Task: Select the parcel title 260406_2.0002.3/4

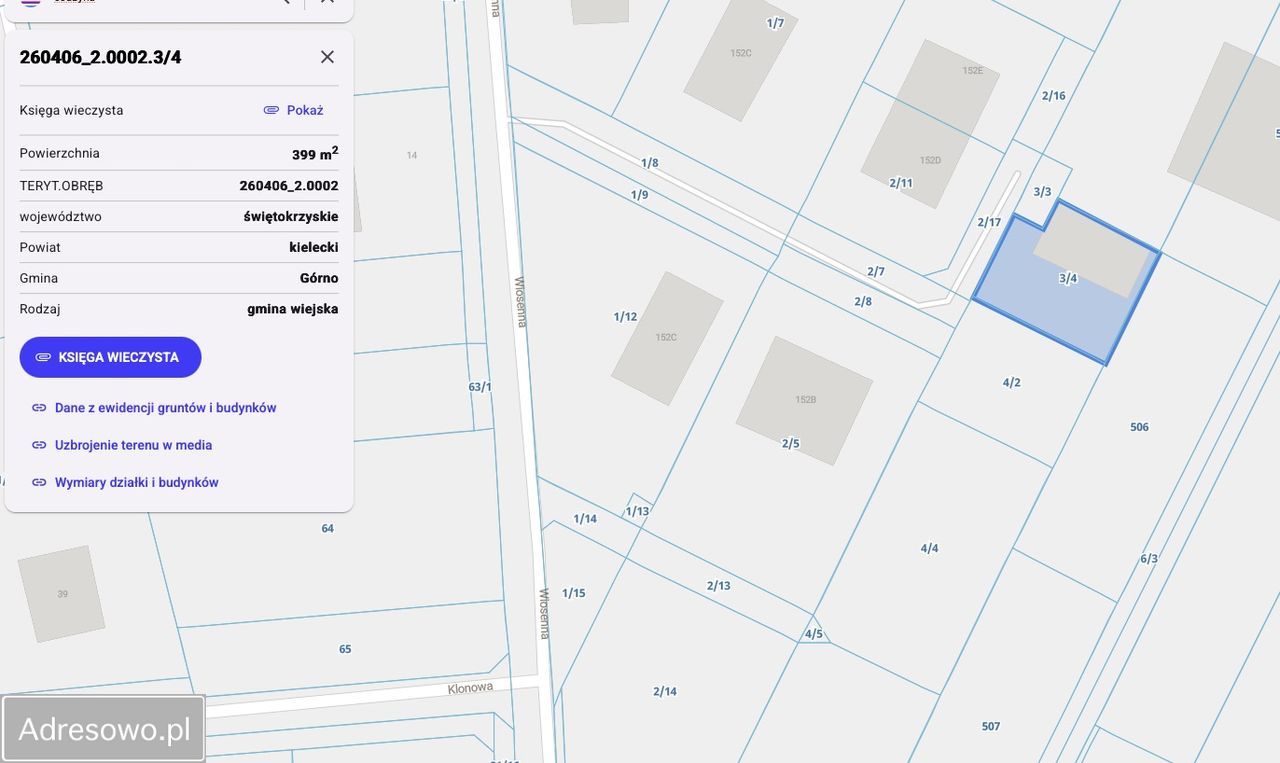Action: coord(101,57)
